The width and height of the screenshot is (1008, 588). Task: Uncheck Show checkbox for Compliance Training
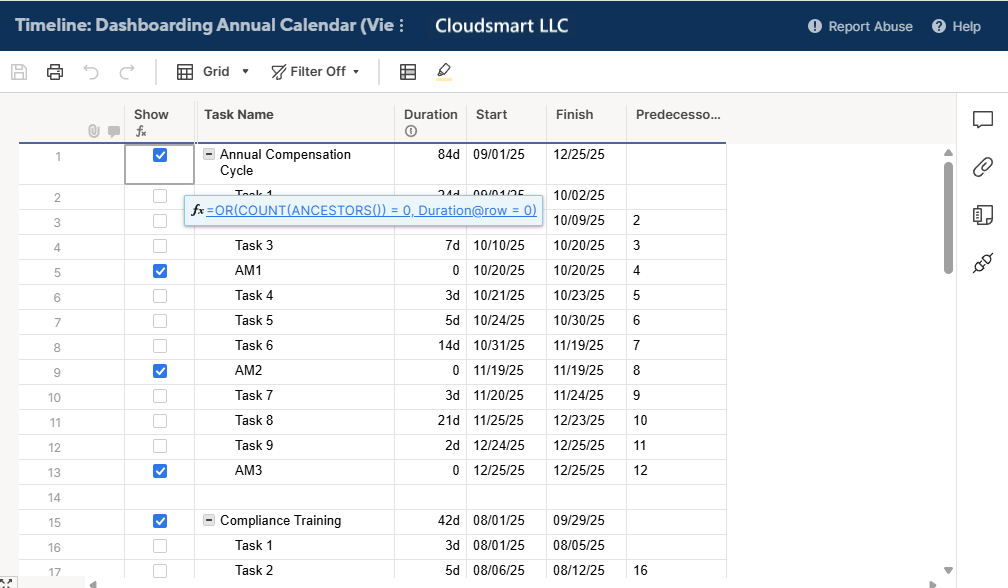coord(160,521)
